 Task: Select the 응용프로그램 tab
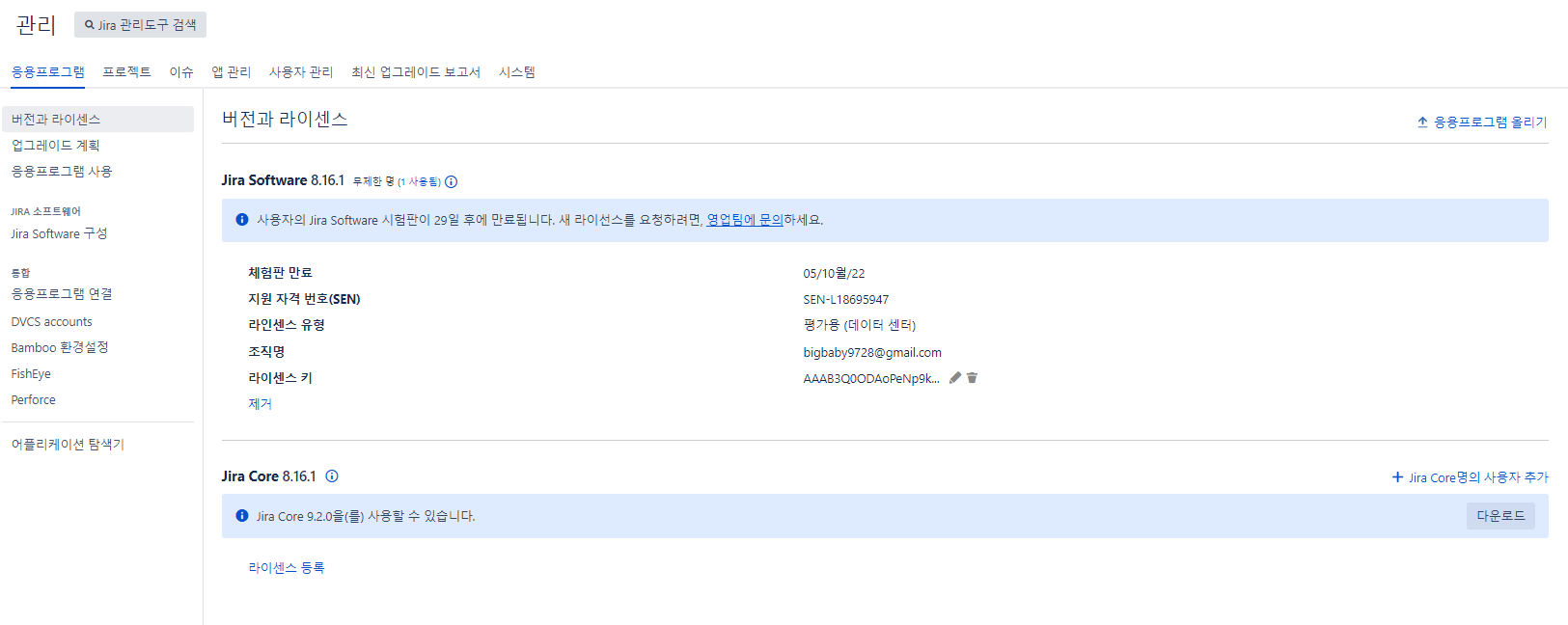pyautogui.click(x=48, y=72)
